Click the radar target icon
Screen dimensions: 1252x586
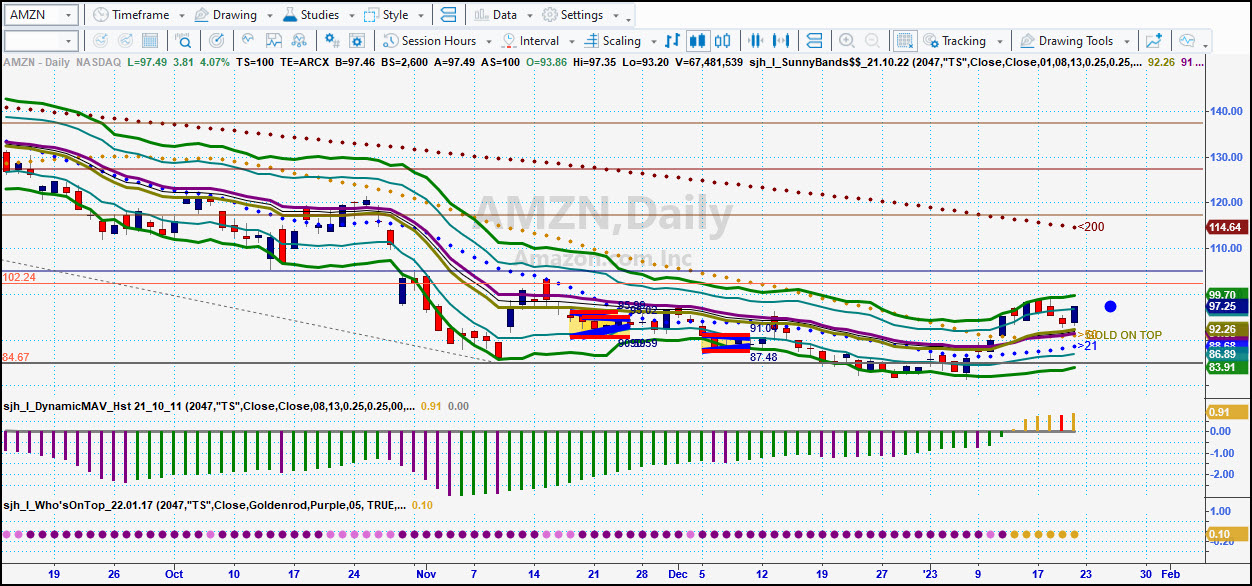[x=217, y=41]
